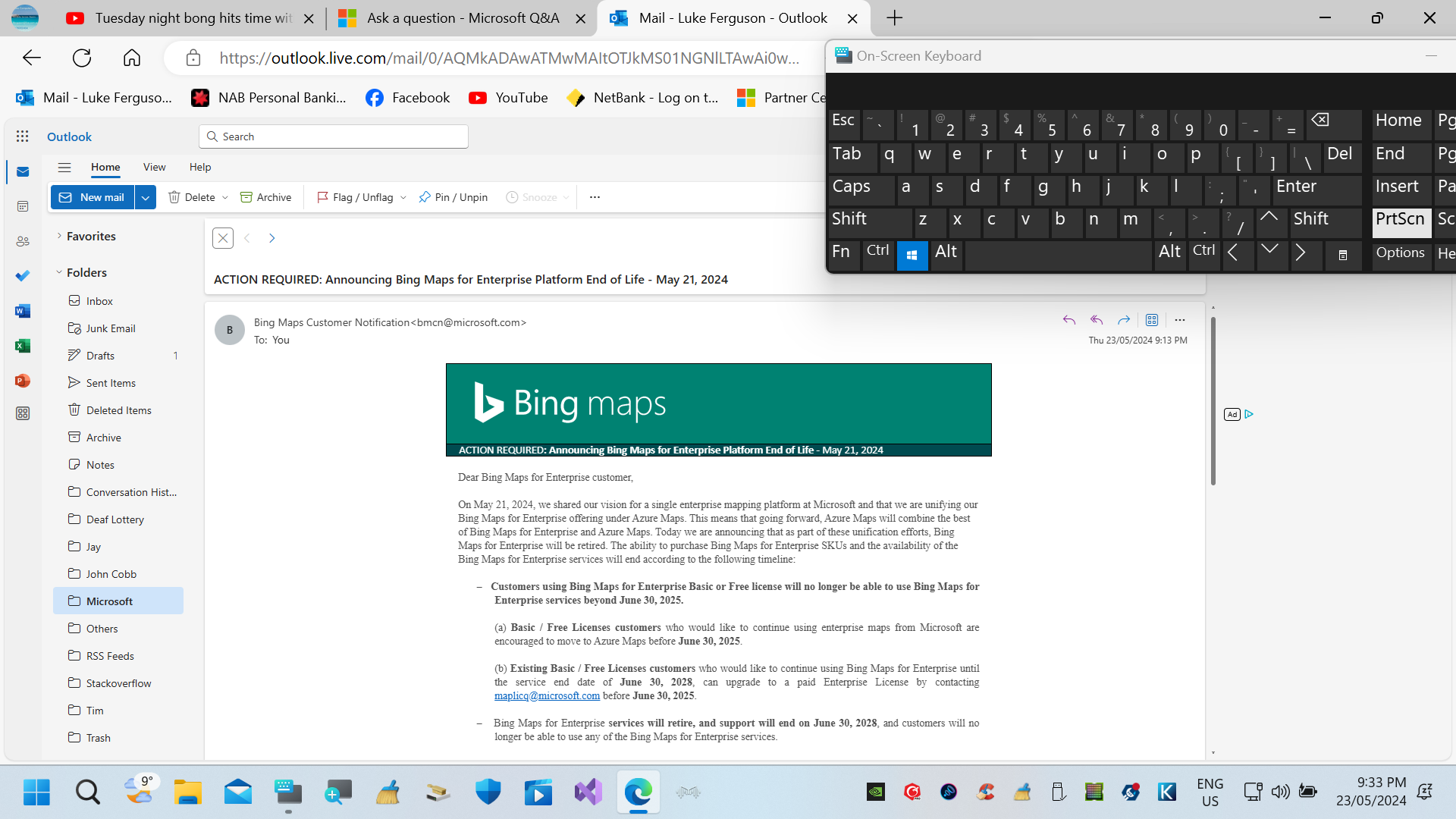Click the Reply icon in email toolbar
Viewport: 1456px width, 819px height.
[1069, 319]
